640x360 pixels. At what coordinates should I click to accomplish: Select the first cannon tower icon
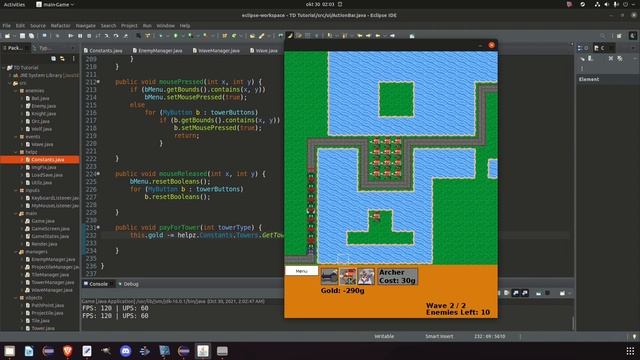click(x=329, y=277)
